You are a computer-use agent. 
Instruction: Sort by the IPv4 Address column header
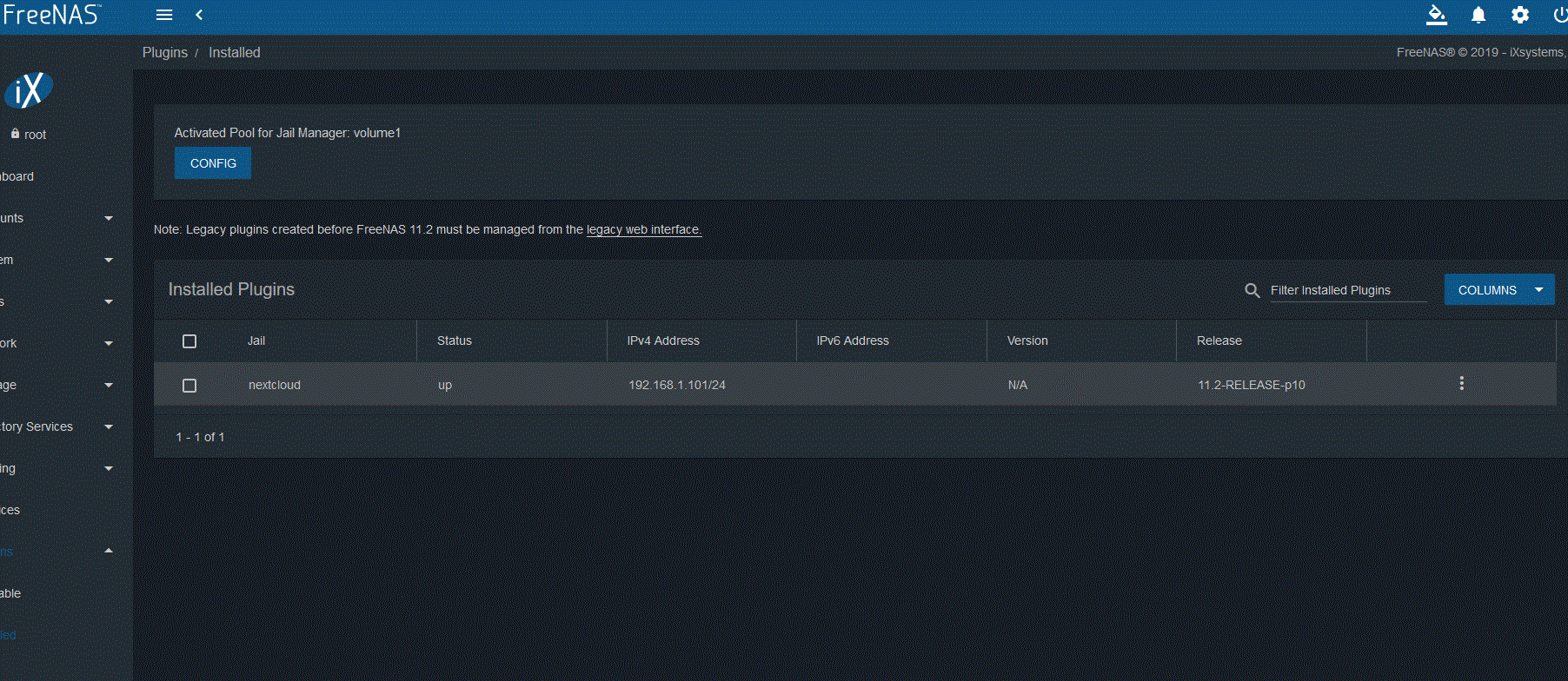point(663,340)
